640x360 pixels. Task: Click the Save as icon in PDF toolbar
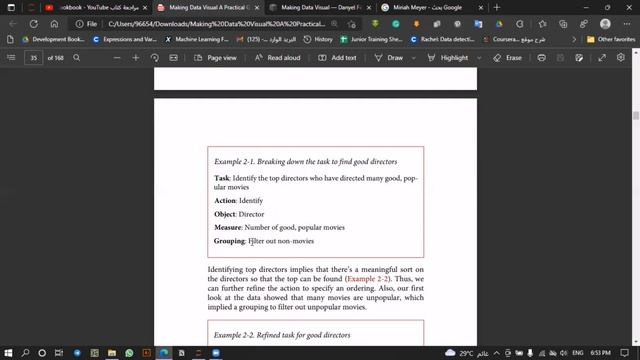579,58
